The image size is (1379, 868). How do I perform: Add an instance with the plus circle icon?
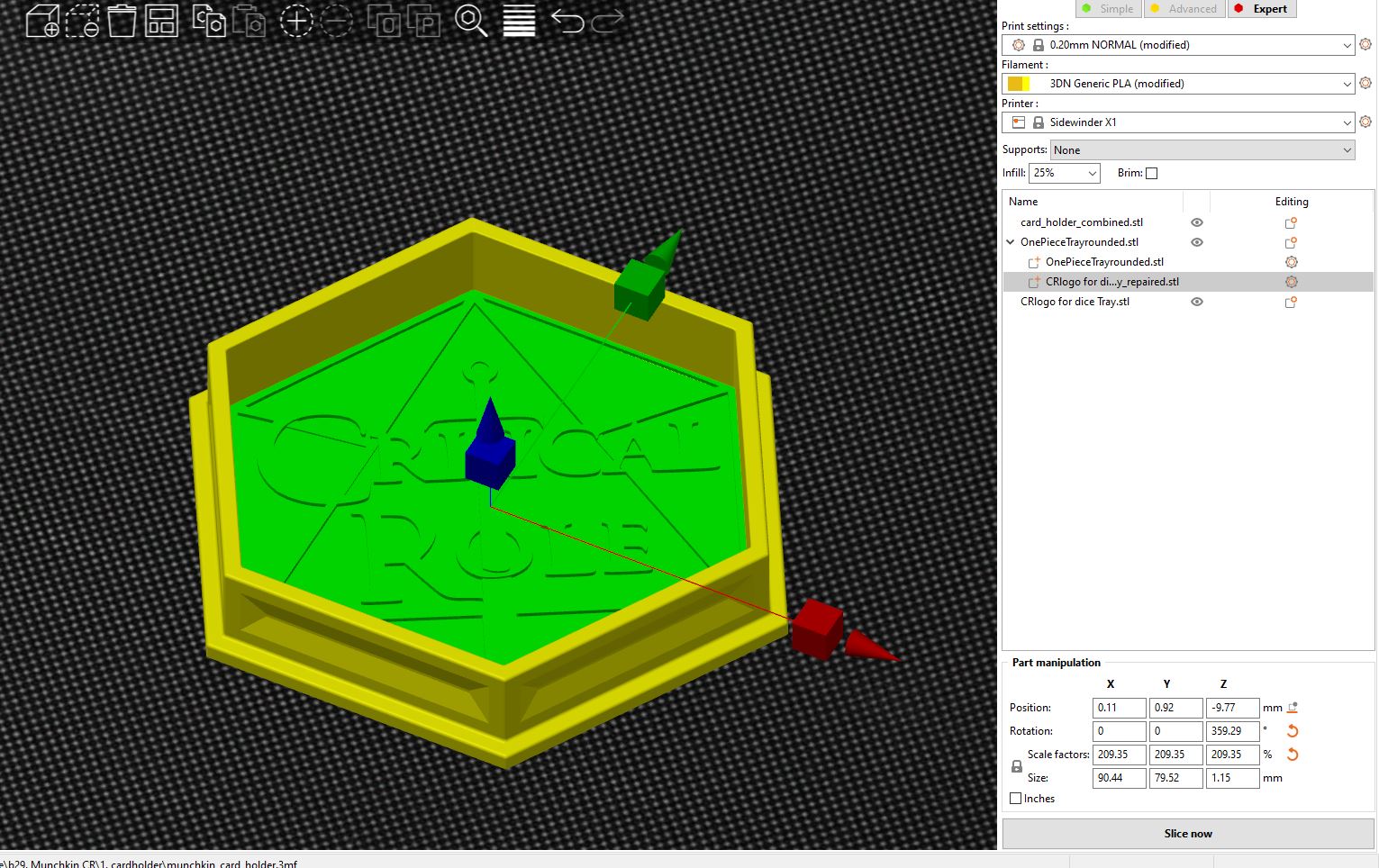(x=295, y=21)
